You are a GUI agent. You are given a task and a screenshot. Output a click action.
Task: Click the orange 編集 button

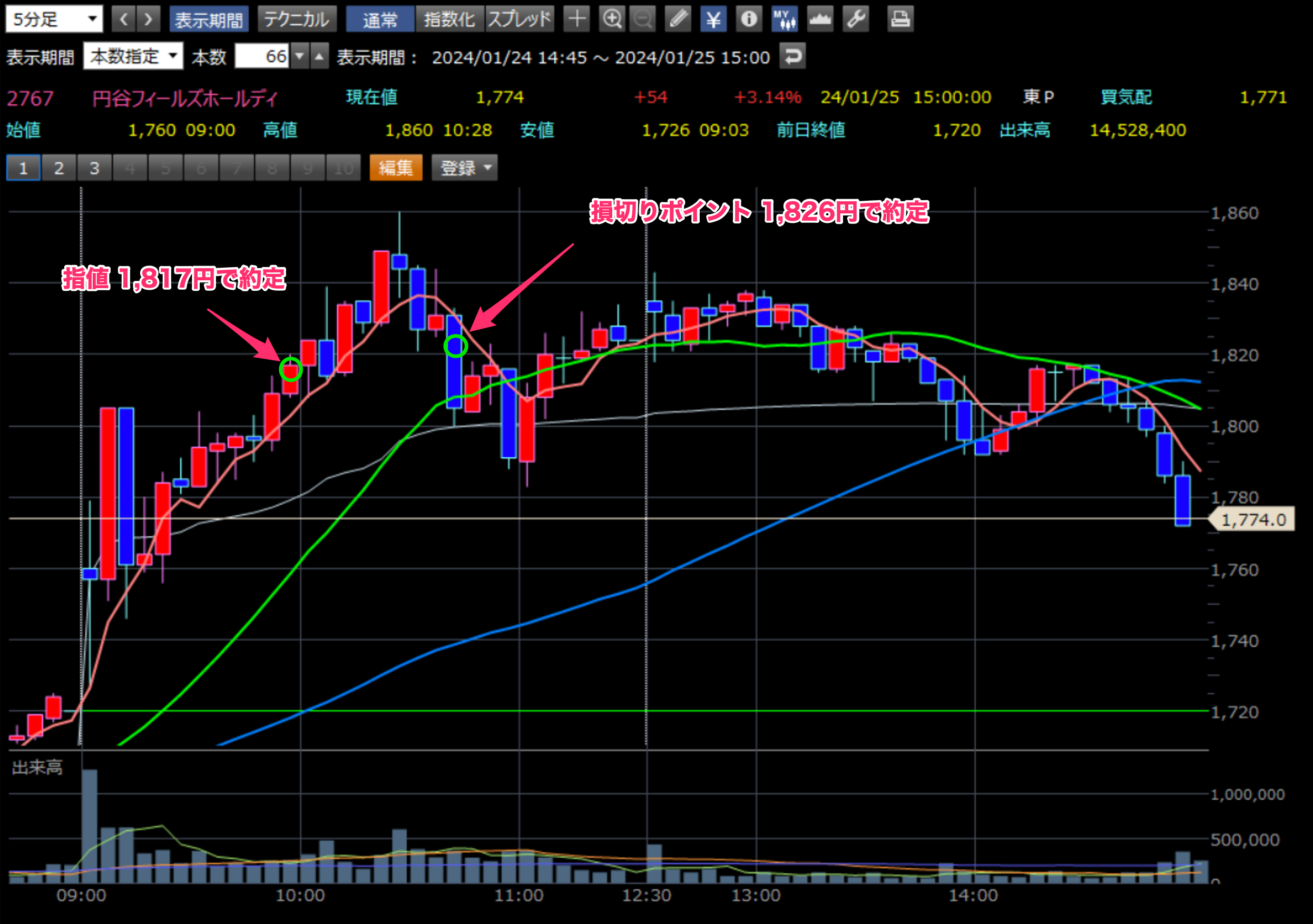(396, 168)
